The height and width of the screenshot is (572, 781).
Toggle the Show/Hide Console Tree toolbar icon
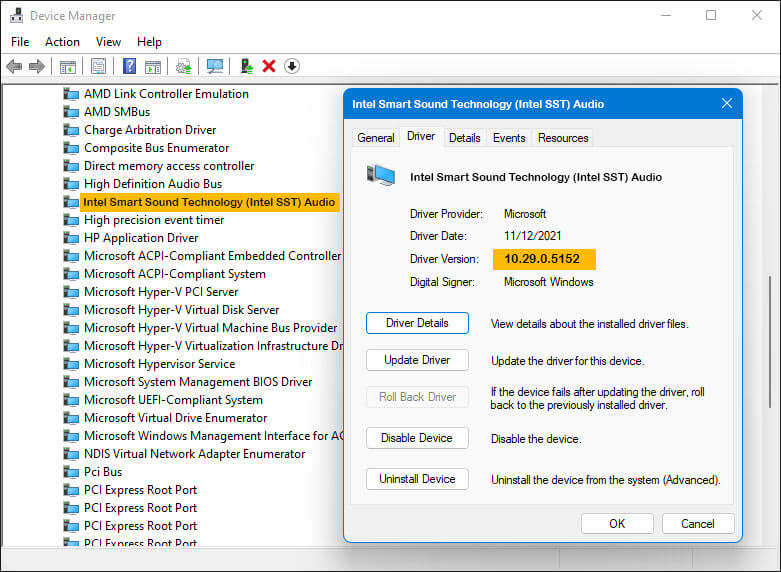[68, 66]
